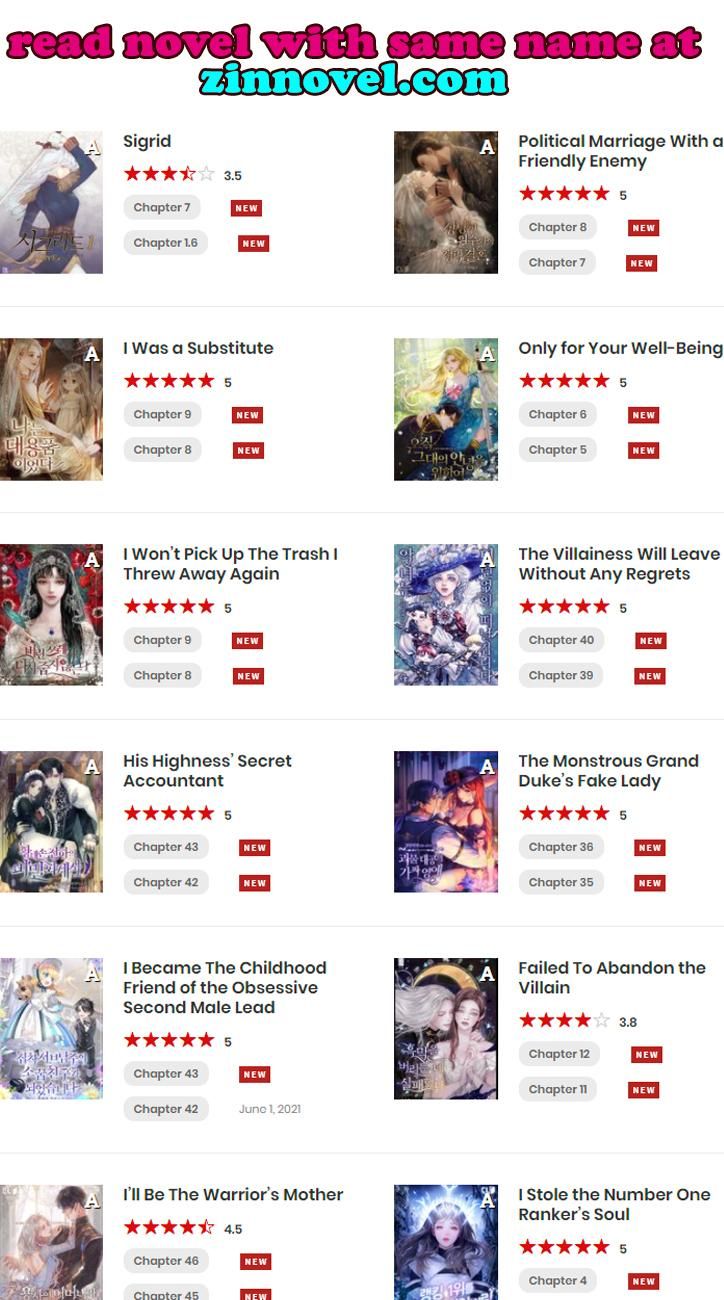Image resolution: width=724 pixels, height=1300 pixels.
Task: Open I Was a Substitute title link
Action: tap(198, 348)
